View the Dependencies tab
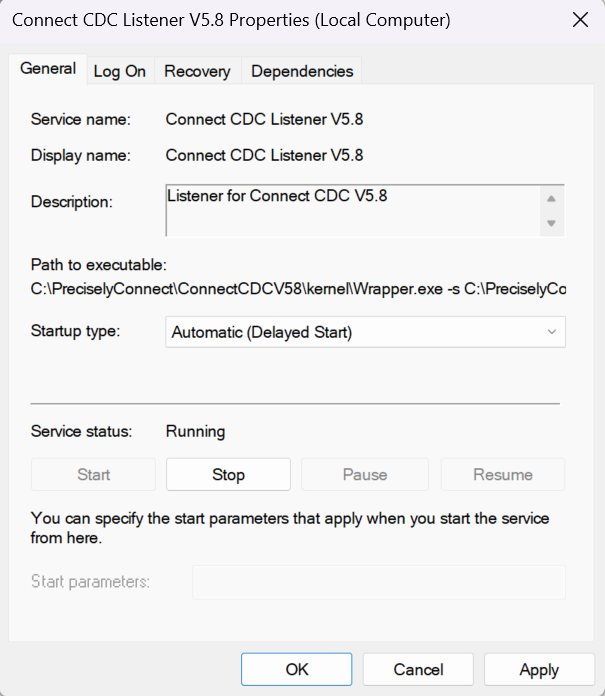The image size is (605, 696). coord(302,71)
